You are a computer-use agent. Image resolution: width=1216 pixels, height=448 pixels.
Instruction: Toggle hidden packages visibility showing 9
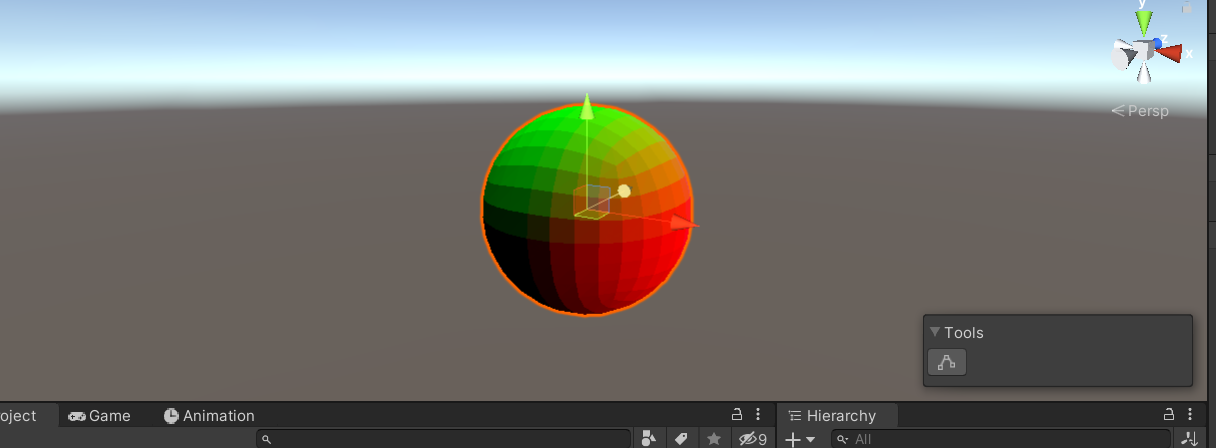(752, 438)
